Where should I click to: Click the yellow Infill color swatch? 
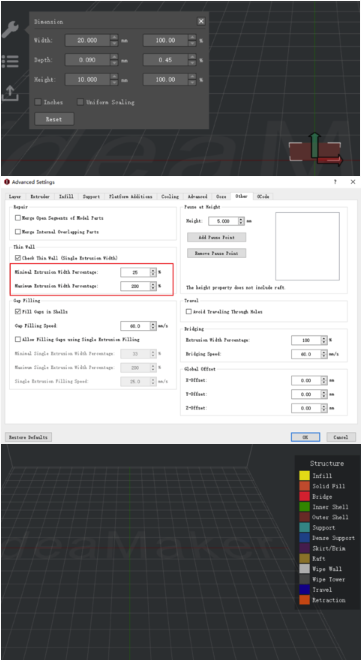tap(304, 476)
